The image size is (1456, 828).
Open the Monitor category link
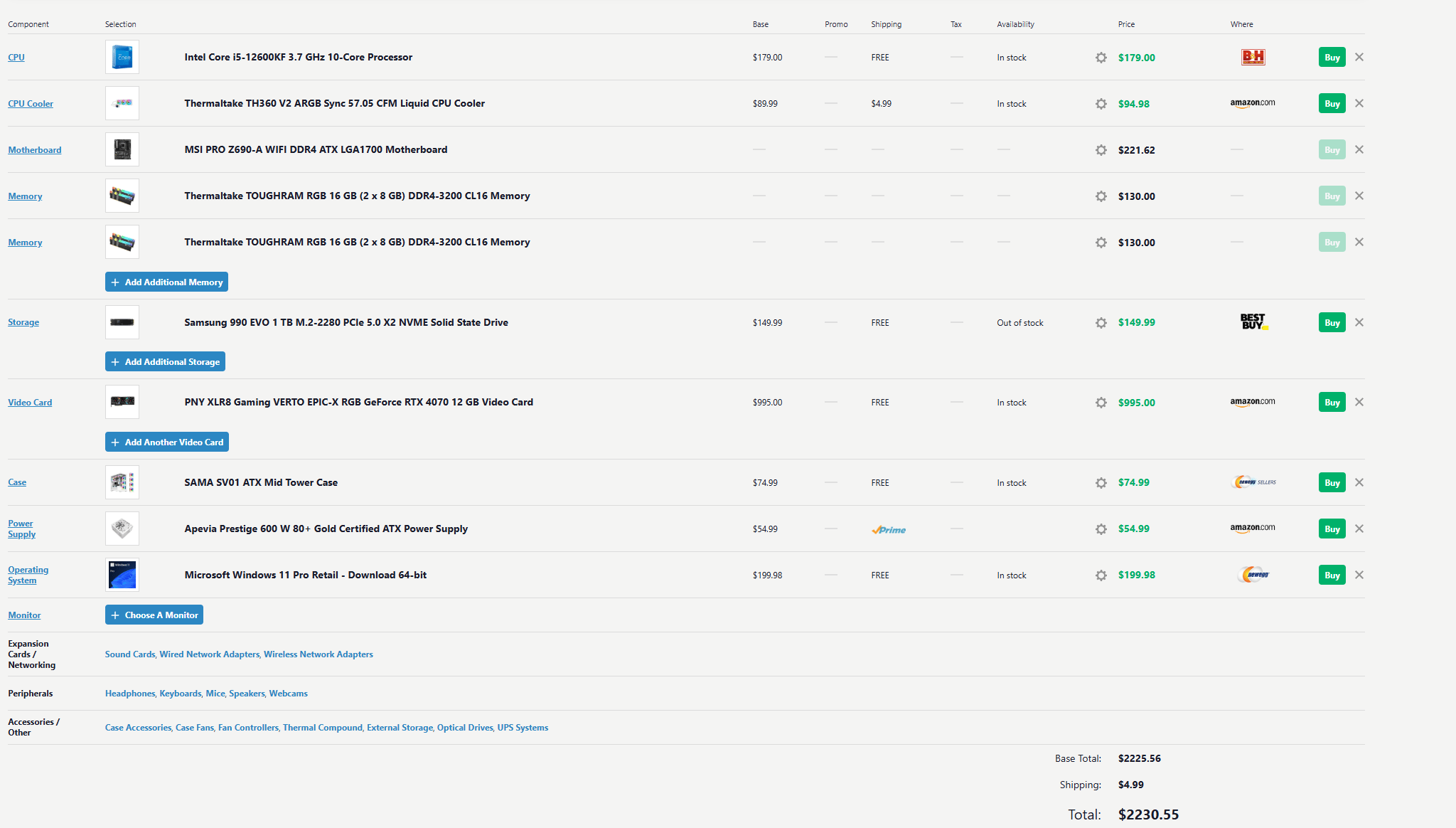[x=24, y=615]
